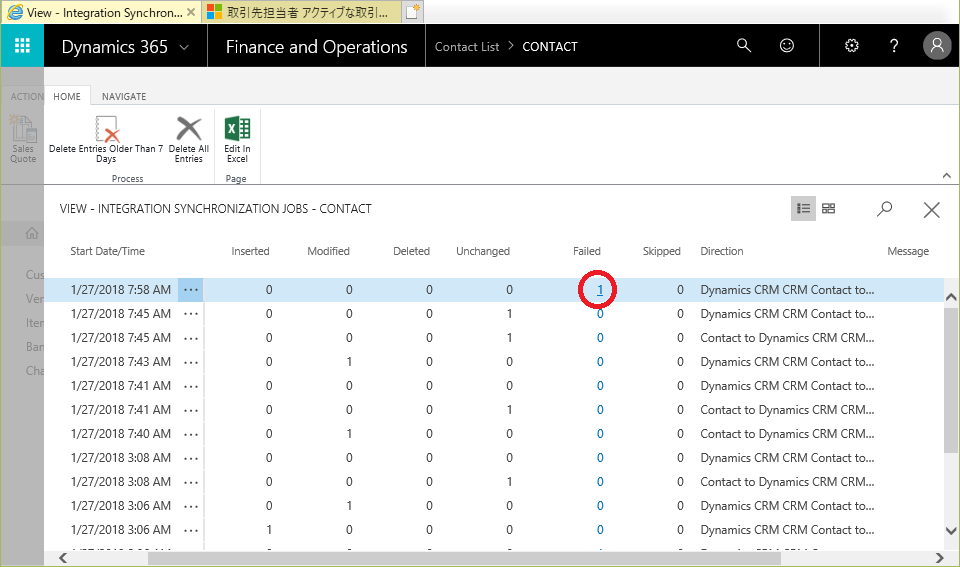Sort by Start Date/Time column header
The width and height of the screenshot is (960, 567).
(107, 251)
